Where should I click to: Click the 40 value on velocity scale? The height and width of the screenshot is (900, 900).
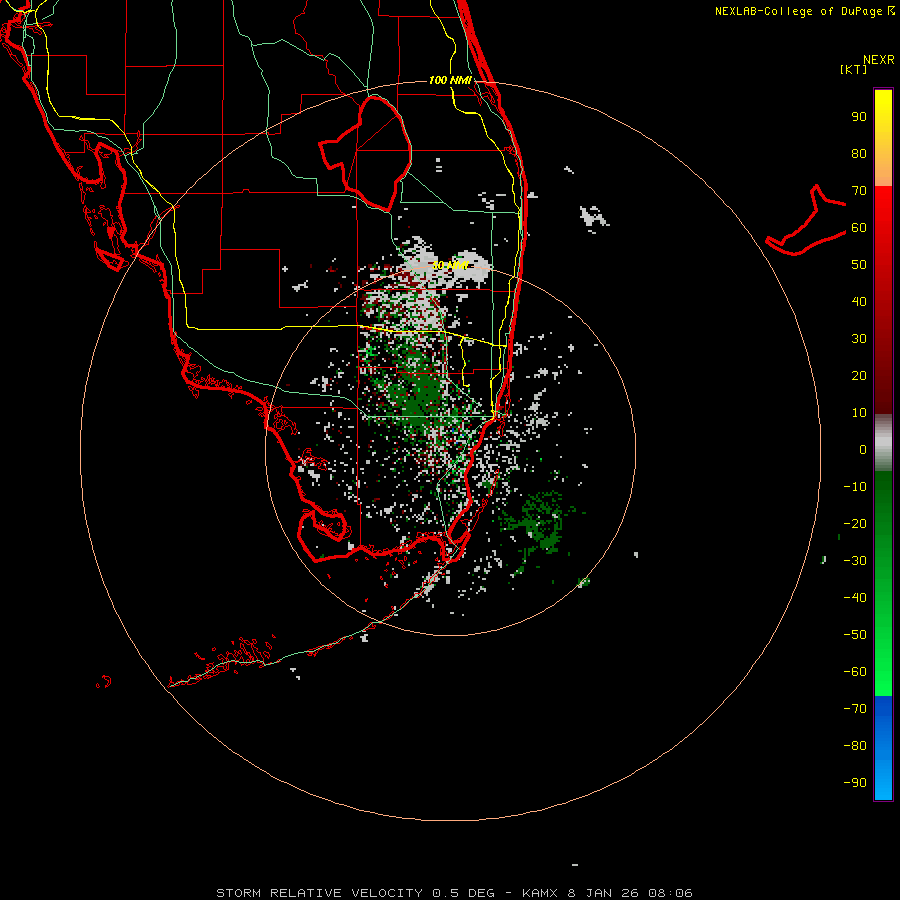[859, 301]
